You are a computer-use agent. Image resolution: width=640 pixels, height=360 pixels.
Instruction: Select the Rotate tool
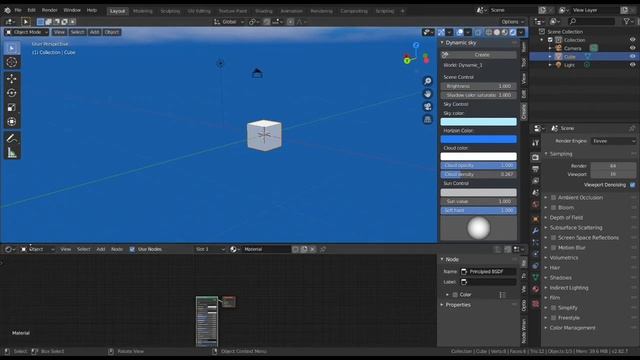point(12,93)
